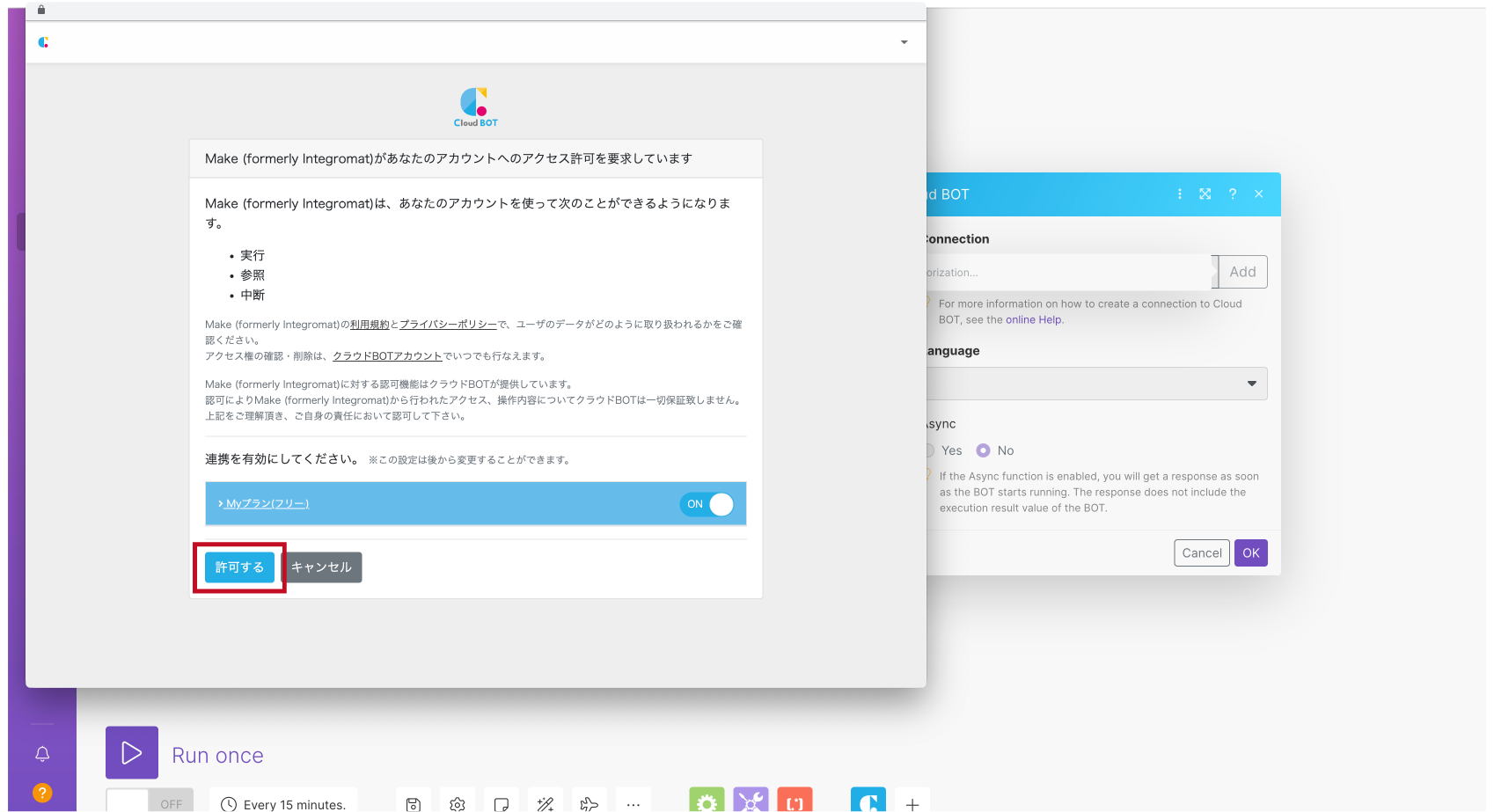Open the Language dropdown in Make dialog
Viewport: 1494px width, 812px height.
(1096, 384)
